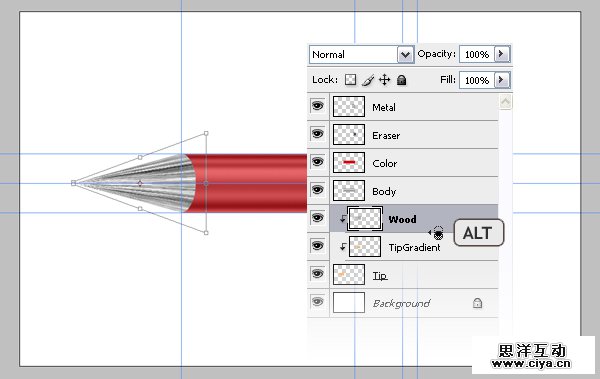Click the lock all padlock icon
The width and height of the screenshot is (600, 379).
[x=401, y=80]
